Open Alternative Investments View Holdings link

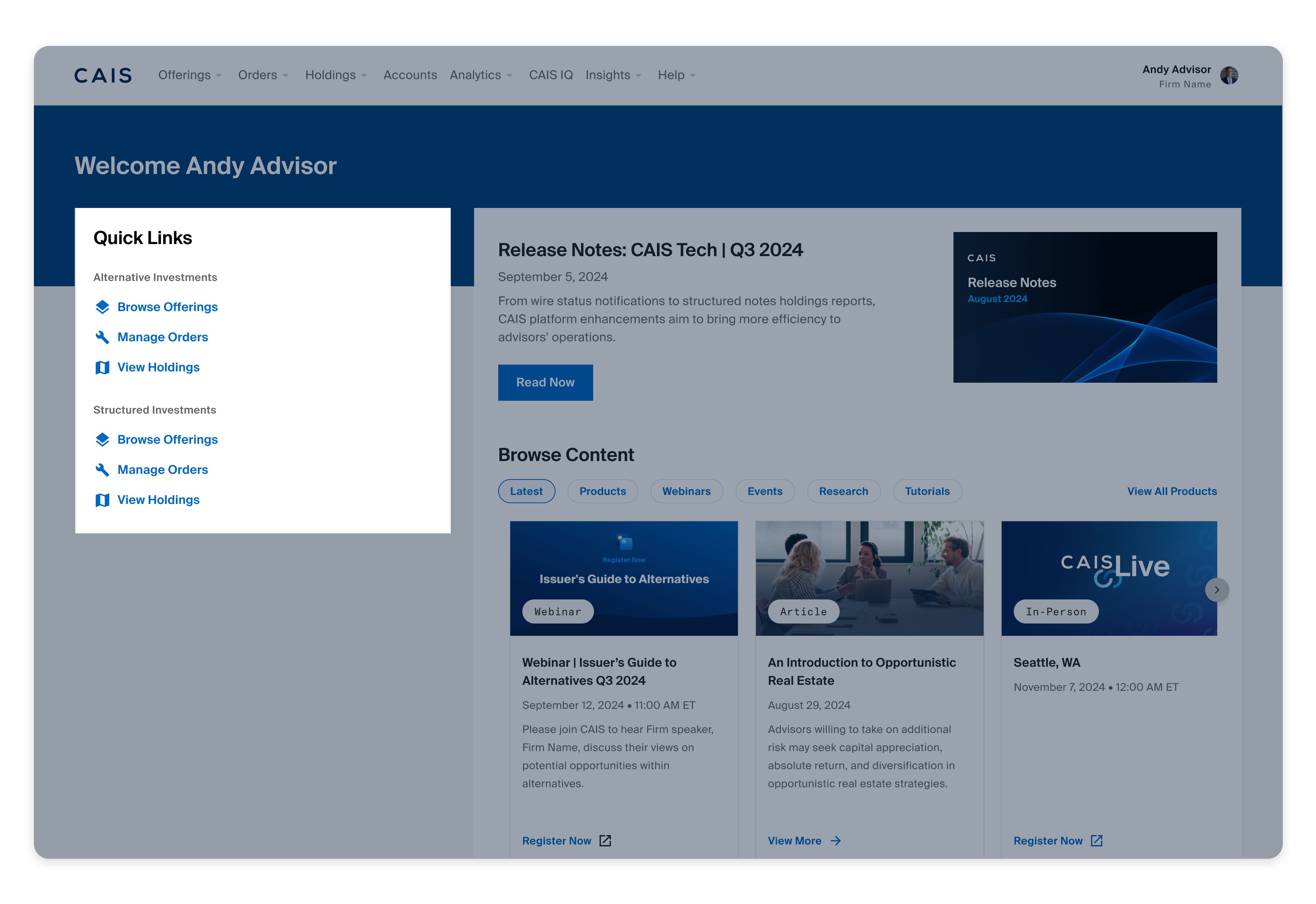tap(158, 367)
